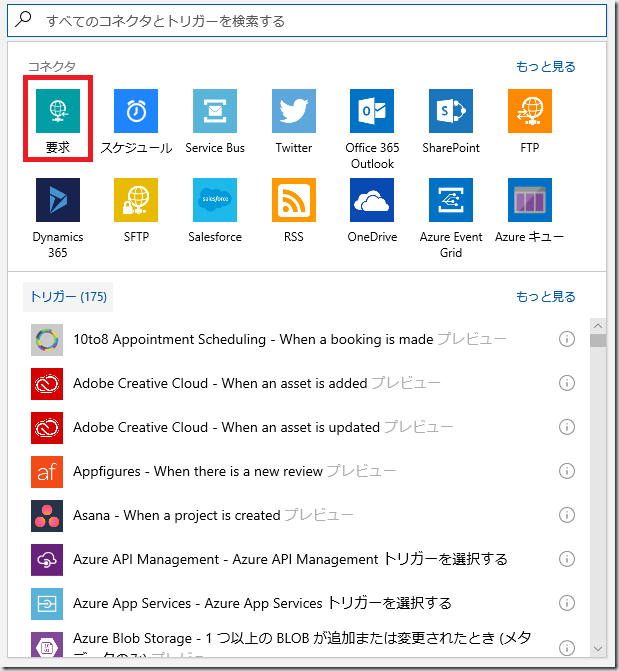The image size is (619, 671).
Task: Click the search magnifier icon
Action: coord(24,19)
